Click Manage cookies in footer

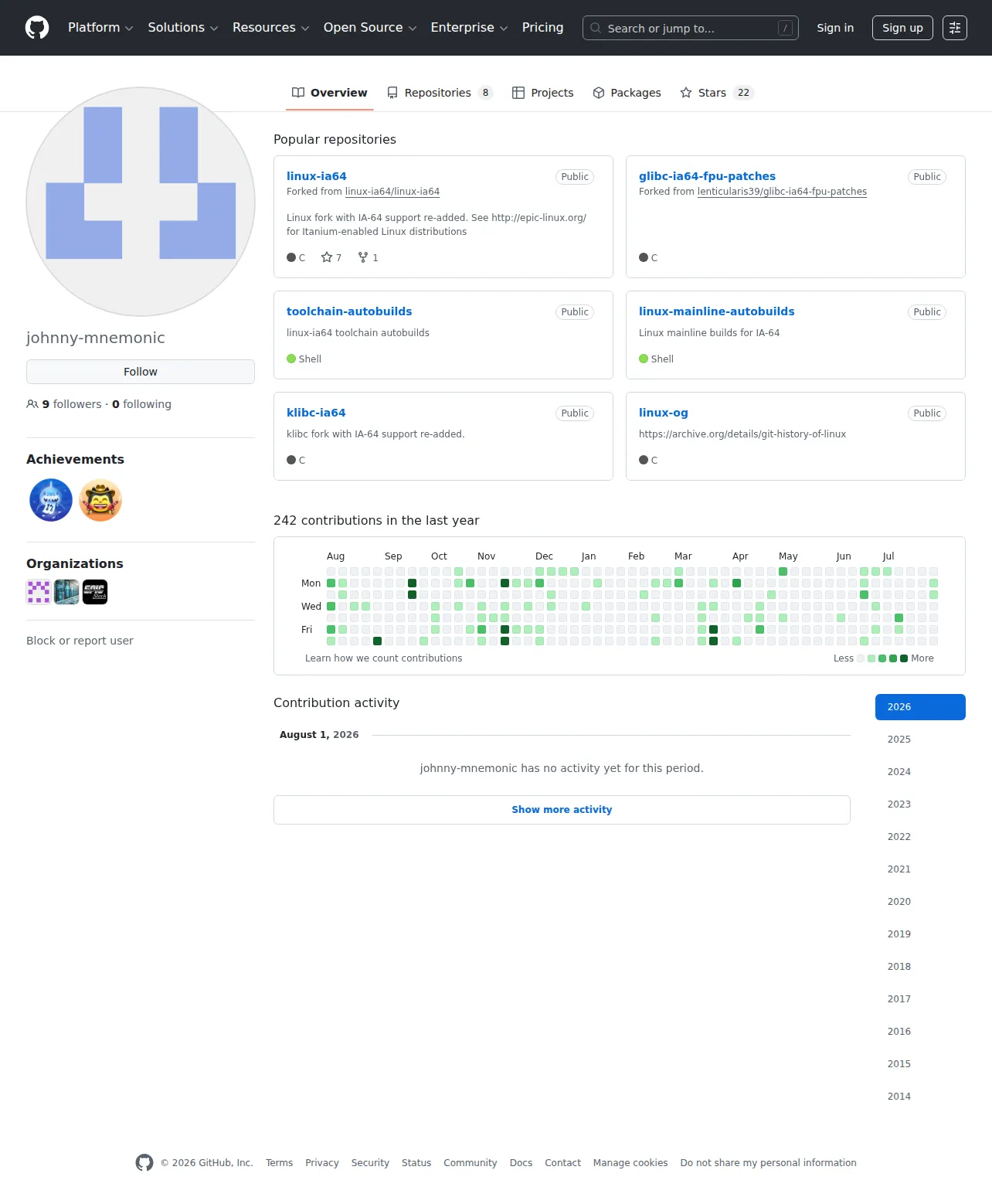(630, 1163)
